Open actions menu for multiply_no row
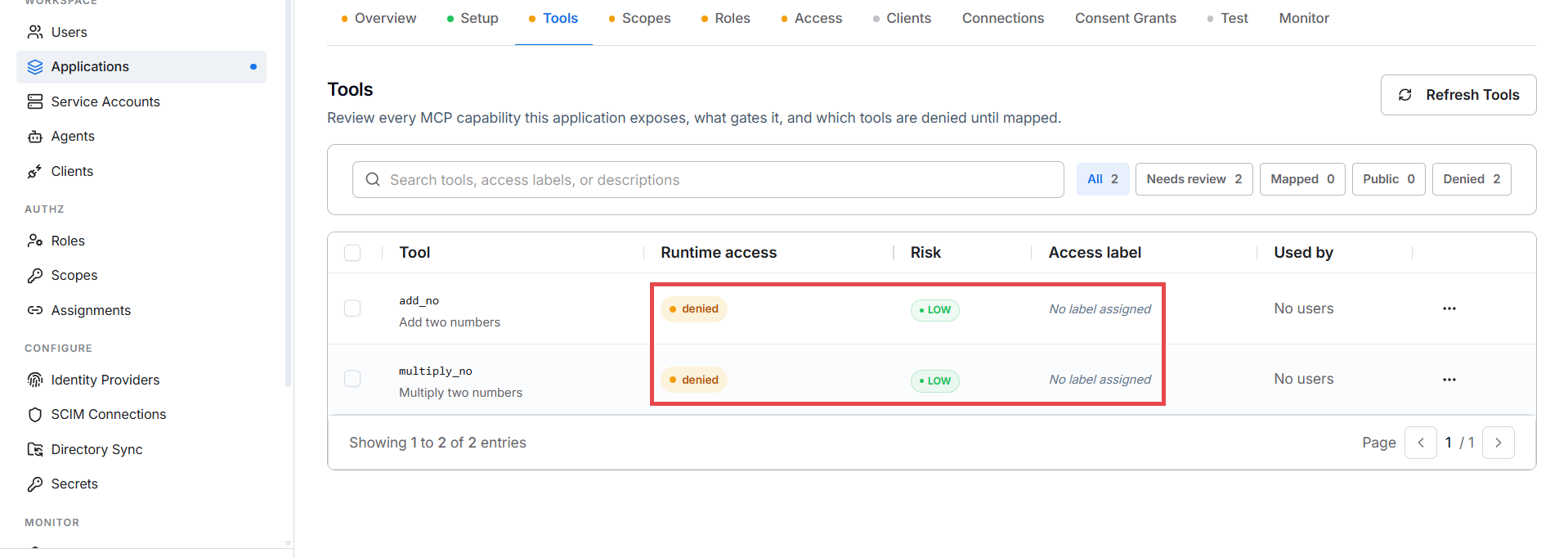Screen dimensions: 1568x558 click(1449, 380)
